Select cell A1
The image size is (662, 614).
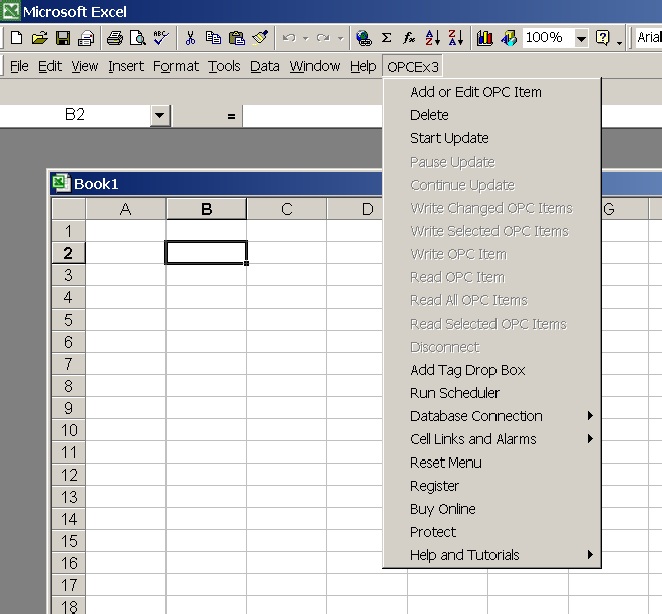coord(125,231)
